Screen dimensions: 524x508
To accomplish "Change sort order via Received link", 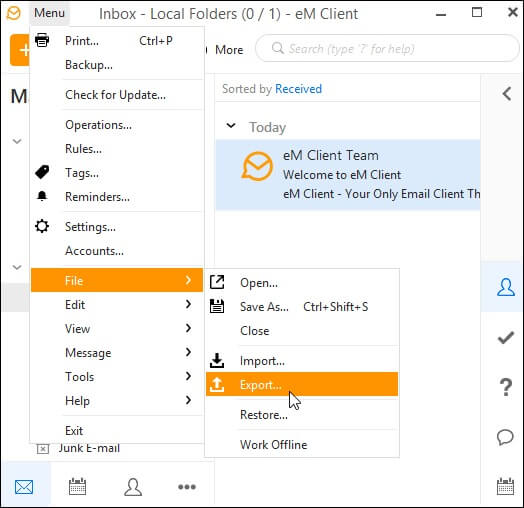I will tap(298, 89).
